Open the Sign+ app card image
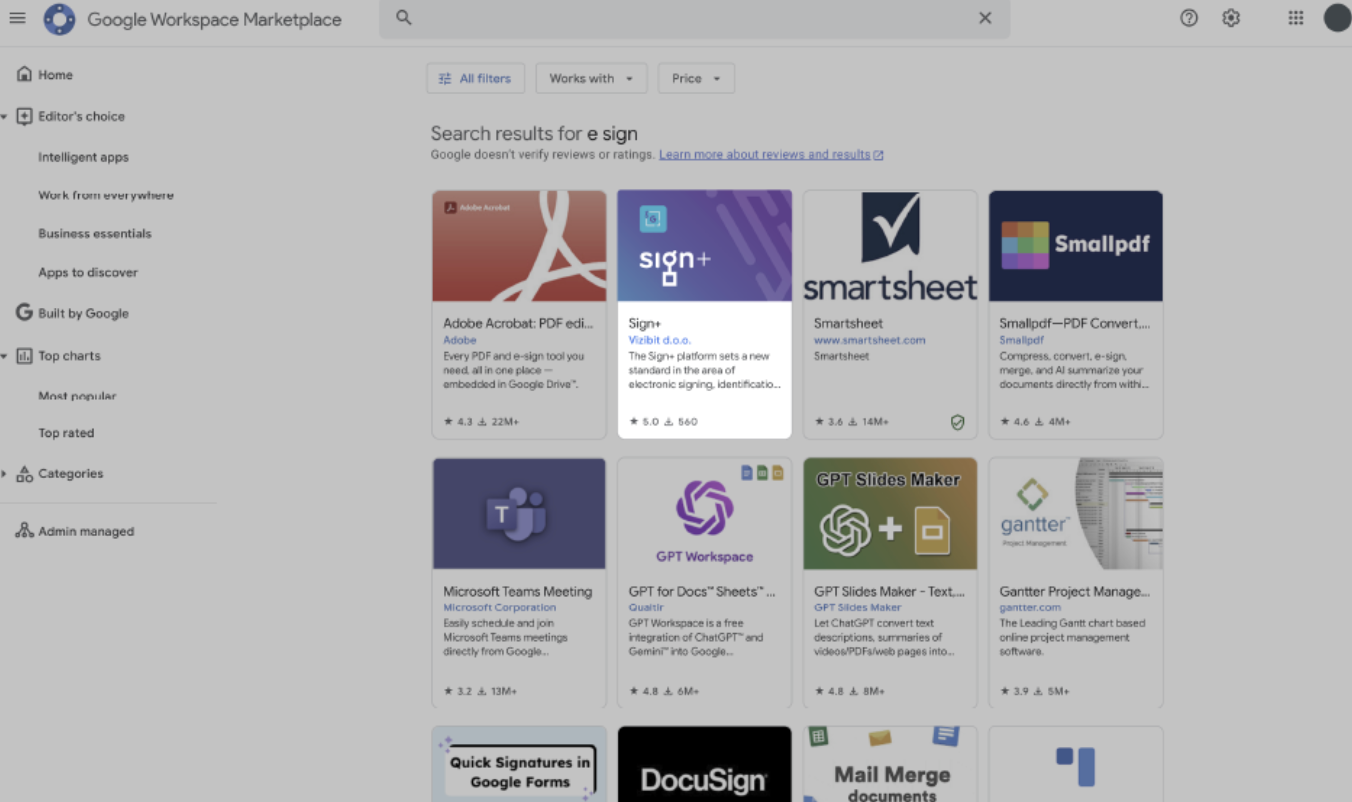 (704, 246)
